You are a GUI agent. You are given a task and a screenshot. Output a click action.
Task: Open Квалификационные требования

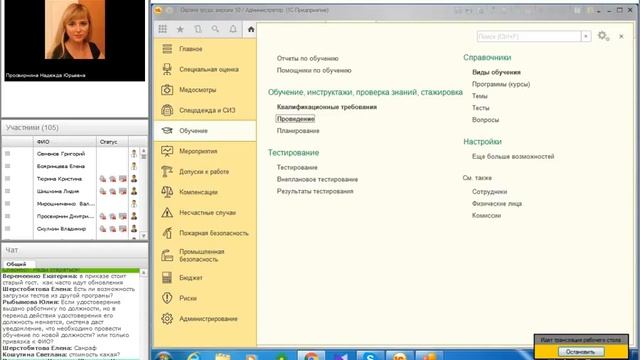pos(327,107)
